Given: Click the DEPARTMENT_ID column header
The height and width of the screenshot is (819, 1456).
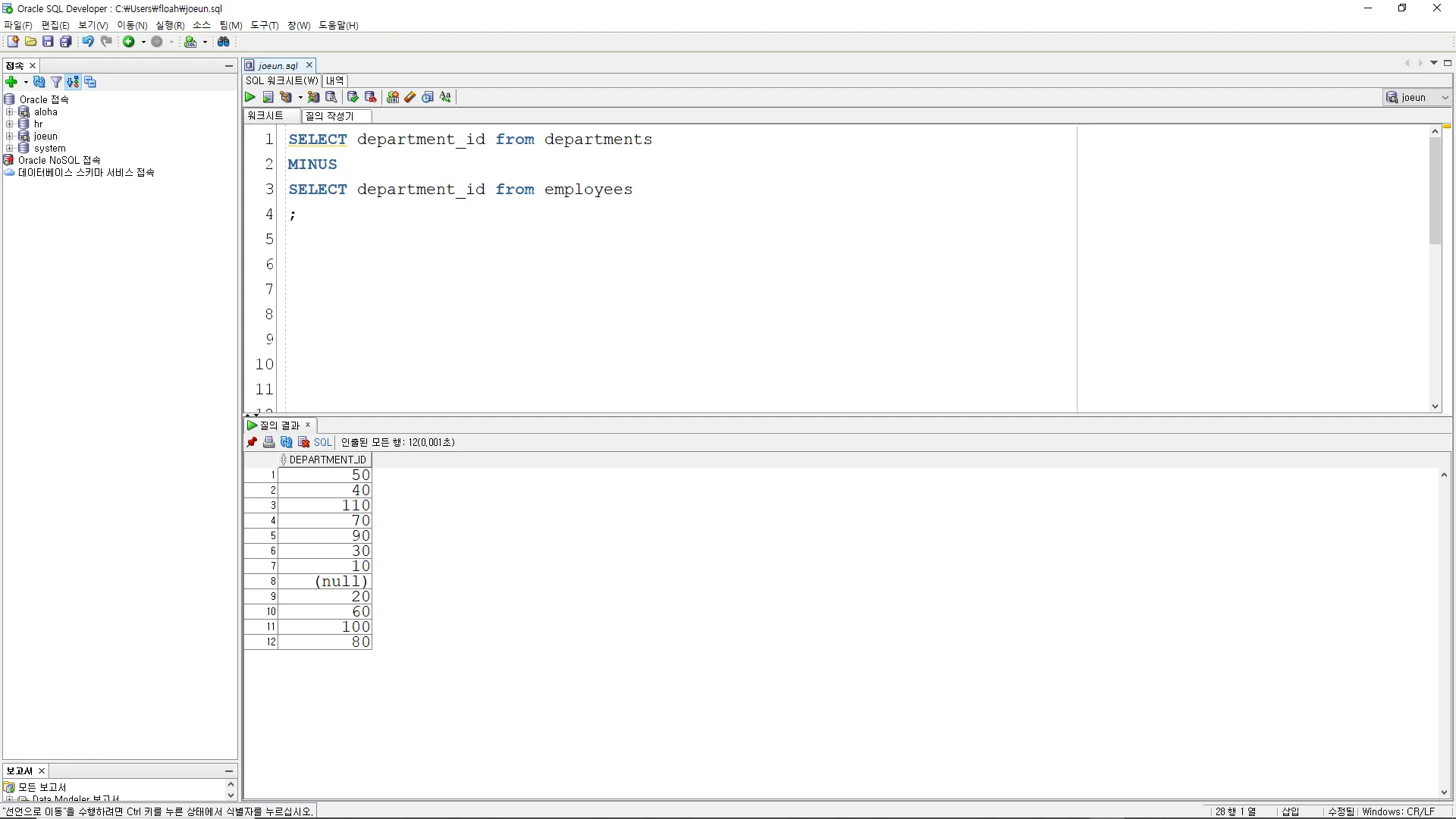Looking at the screenshot, I should (x=327, y=460).
